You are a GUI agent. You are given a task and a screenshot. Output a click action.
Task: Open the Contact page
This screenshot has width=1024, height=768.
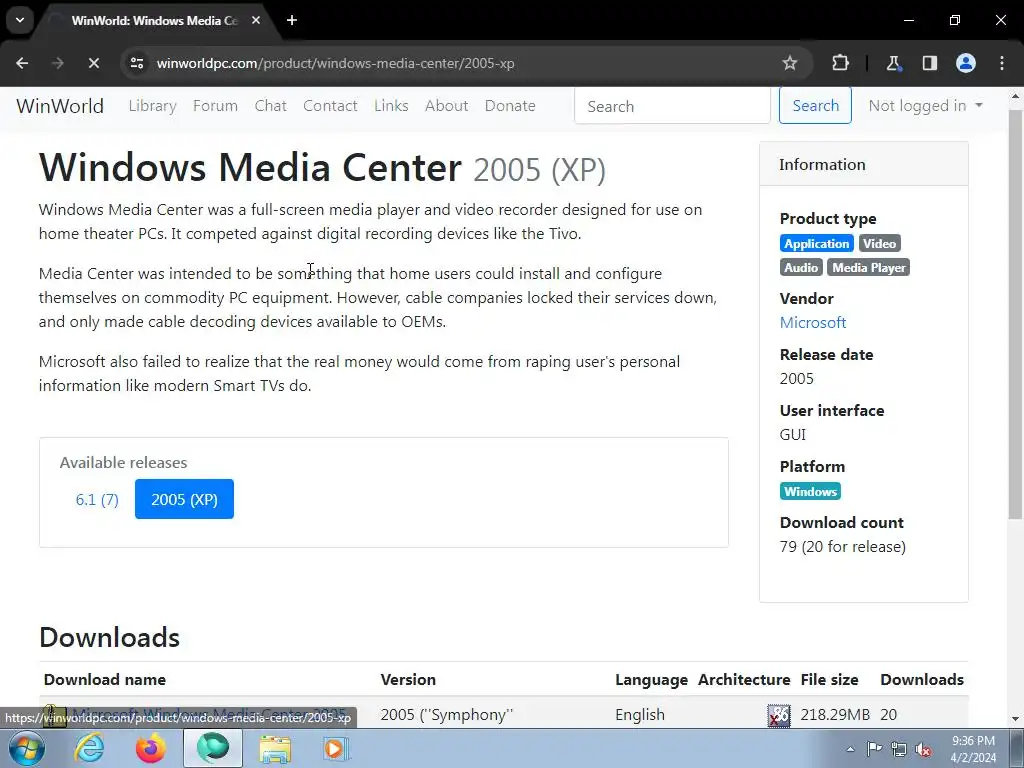(330, 106)
